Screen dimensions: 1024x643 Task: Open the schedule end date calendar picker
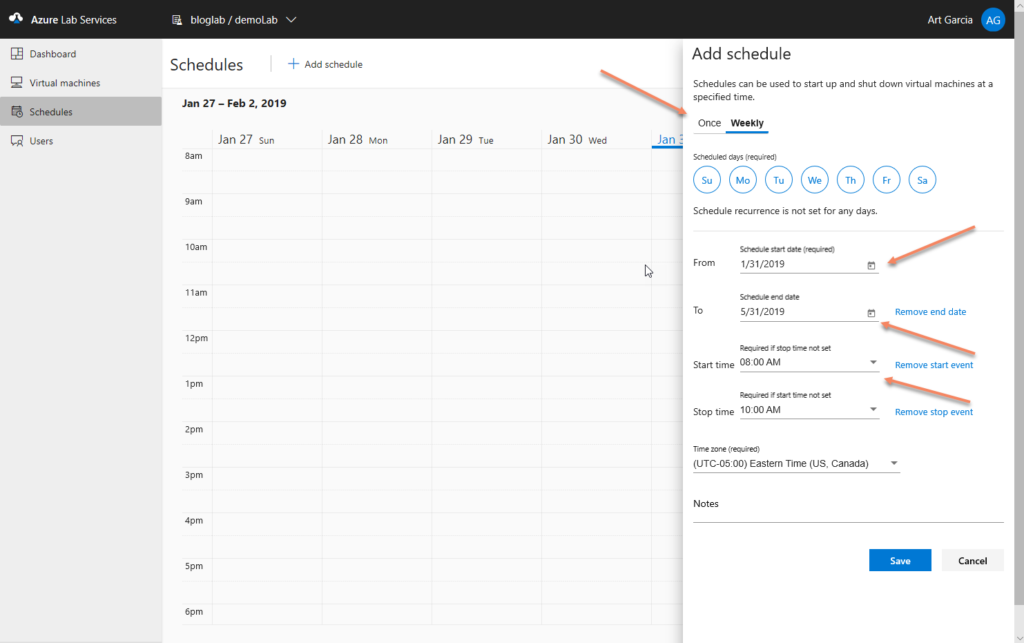point(871,311)
